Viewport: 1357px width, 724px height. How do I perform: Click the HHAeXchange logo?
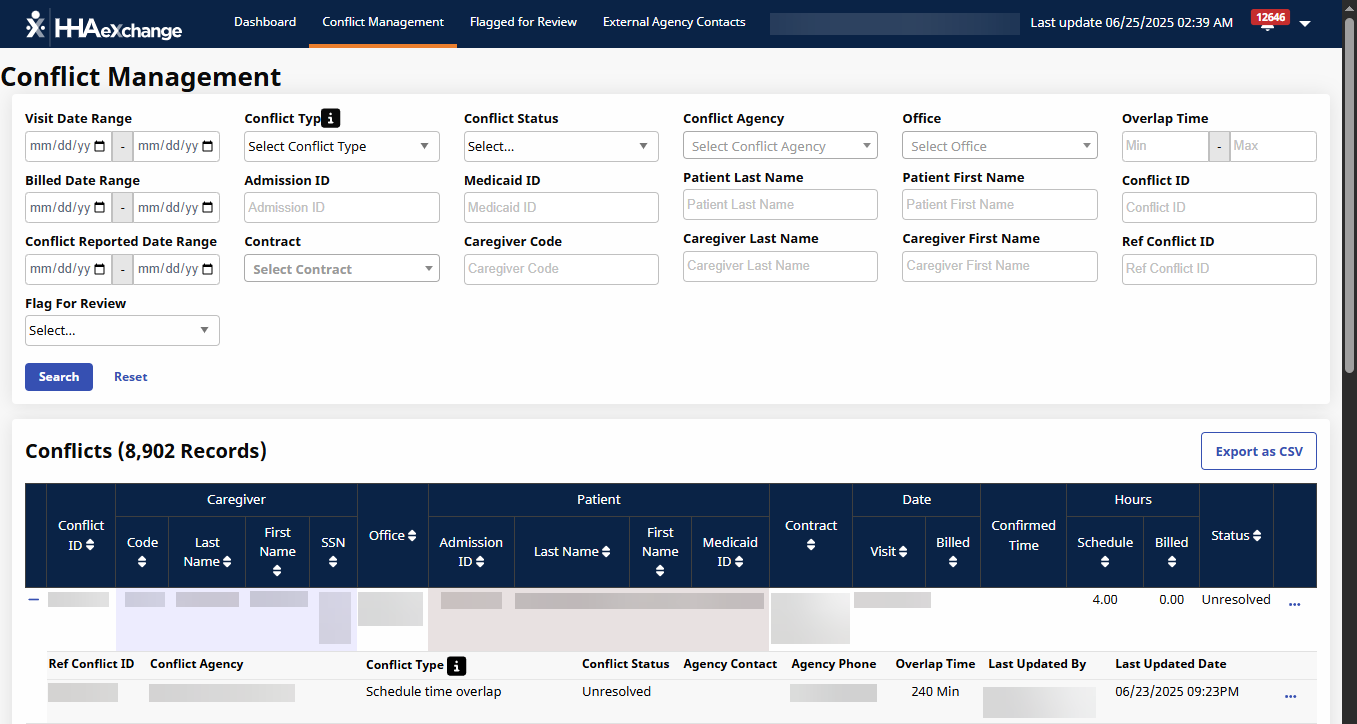[104, 25]
